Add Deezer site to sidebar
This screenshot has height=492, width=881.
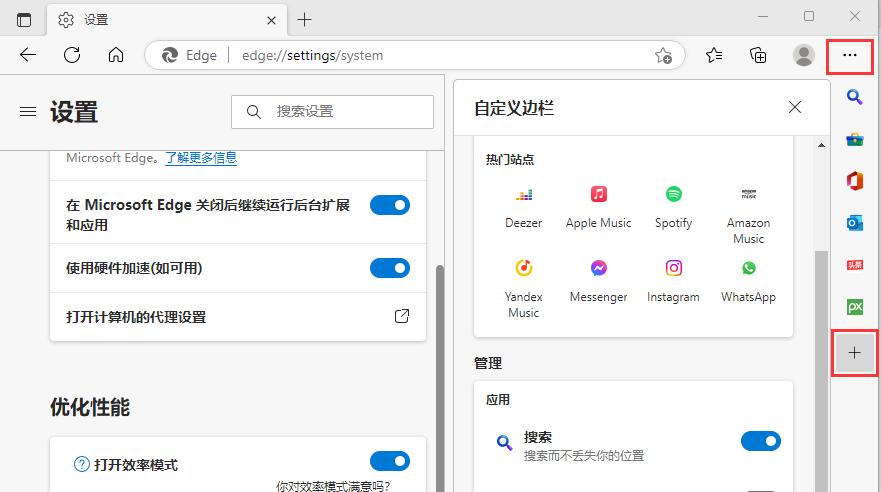(x=524, y=207)
